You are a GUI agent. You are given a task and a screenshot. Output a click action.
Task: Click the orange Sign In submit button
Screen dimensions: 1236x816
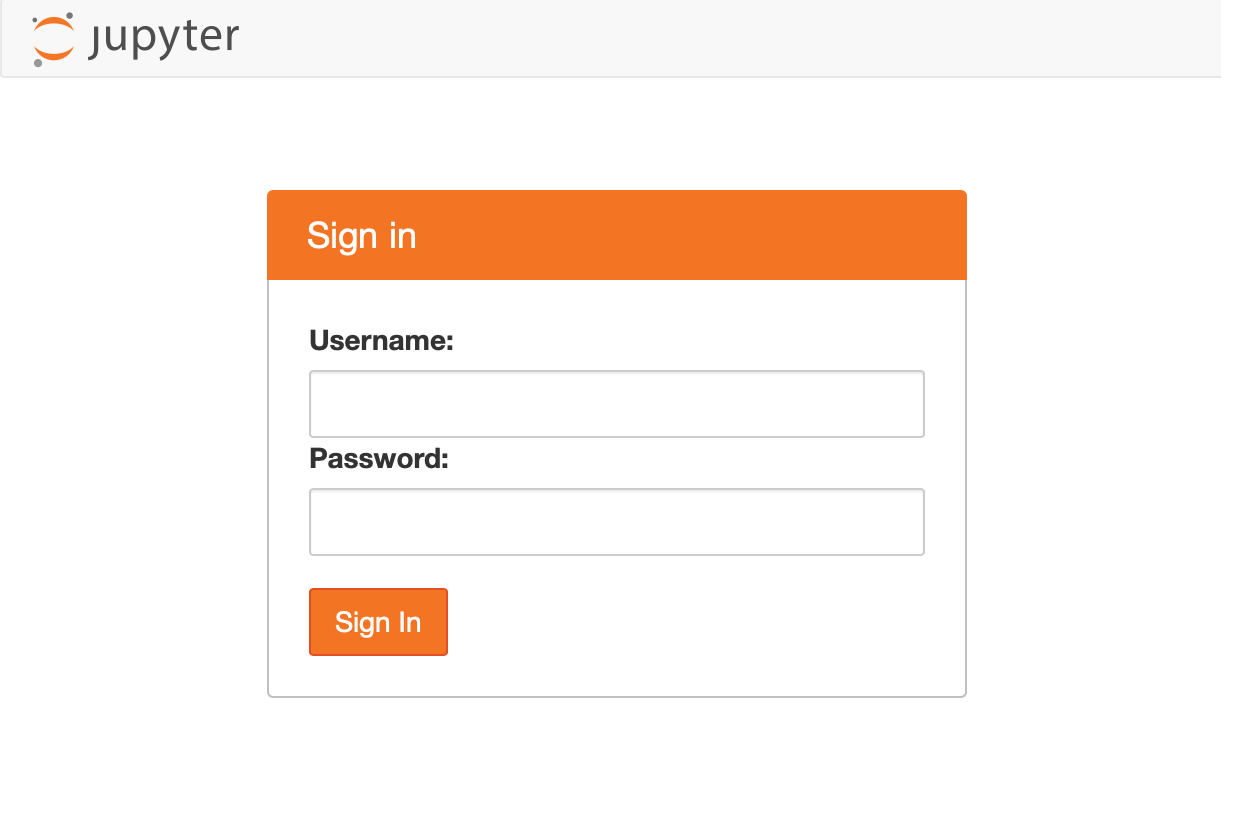tap(378, 621)
